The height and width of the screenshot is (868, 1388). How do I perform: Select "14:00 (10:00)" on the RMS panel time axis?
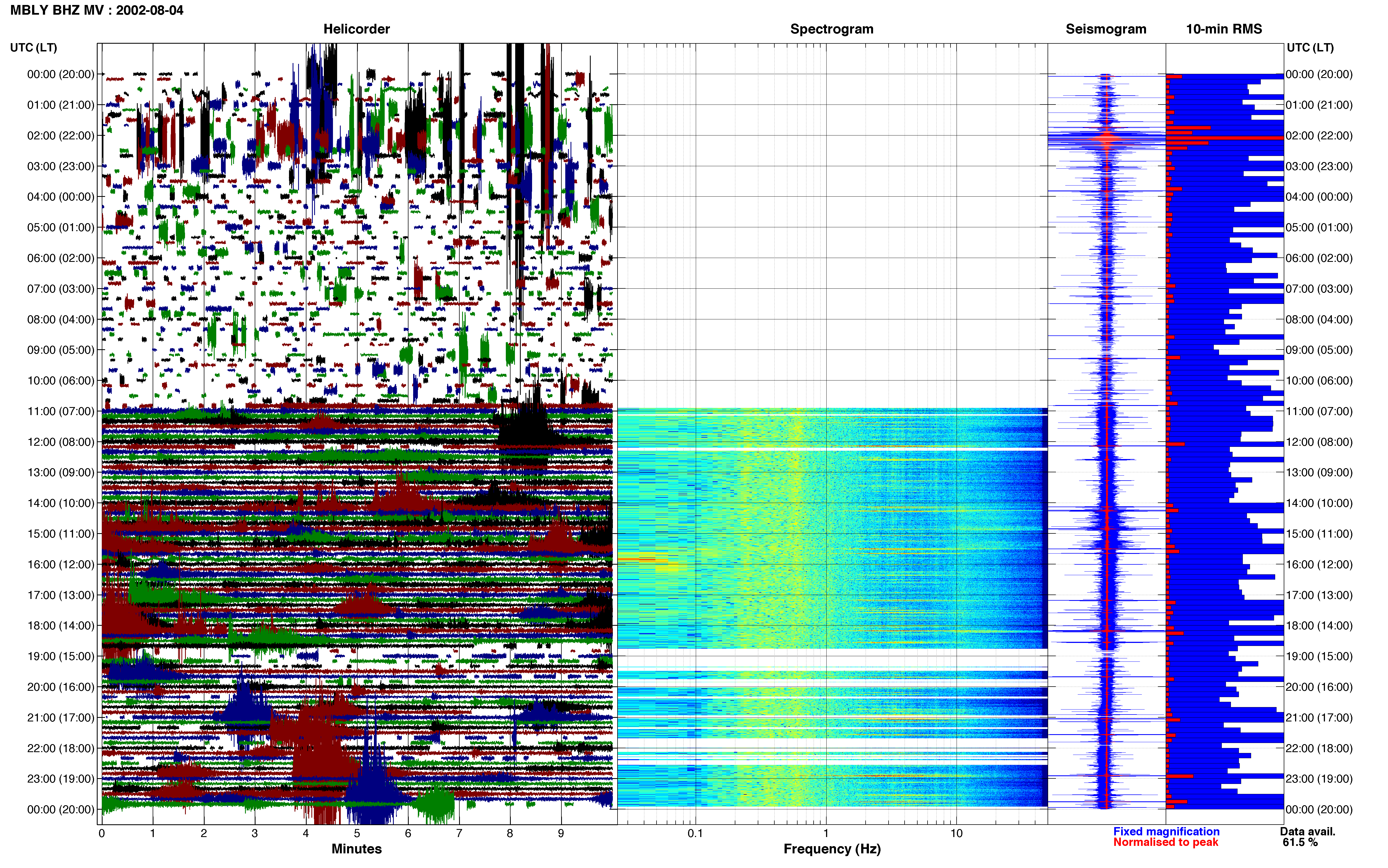[x=1319, y=503]
